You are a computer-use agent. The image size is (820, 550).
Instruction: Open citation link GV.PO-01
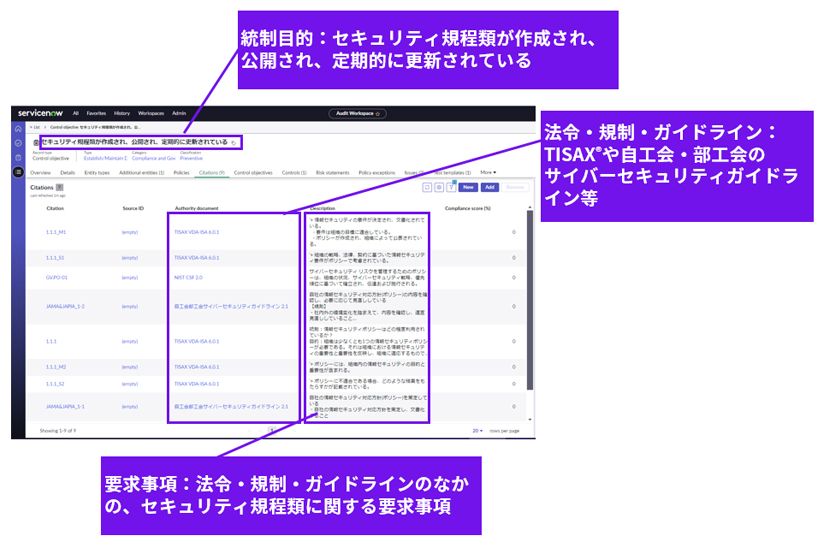coord(56,277)
